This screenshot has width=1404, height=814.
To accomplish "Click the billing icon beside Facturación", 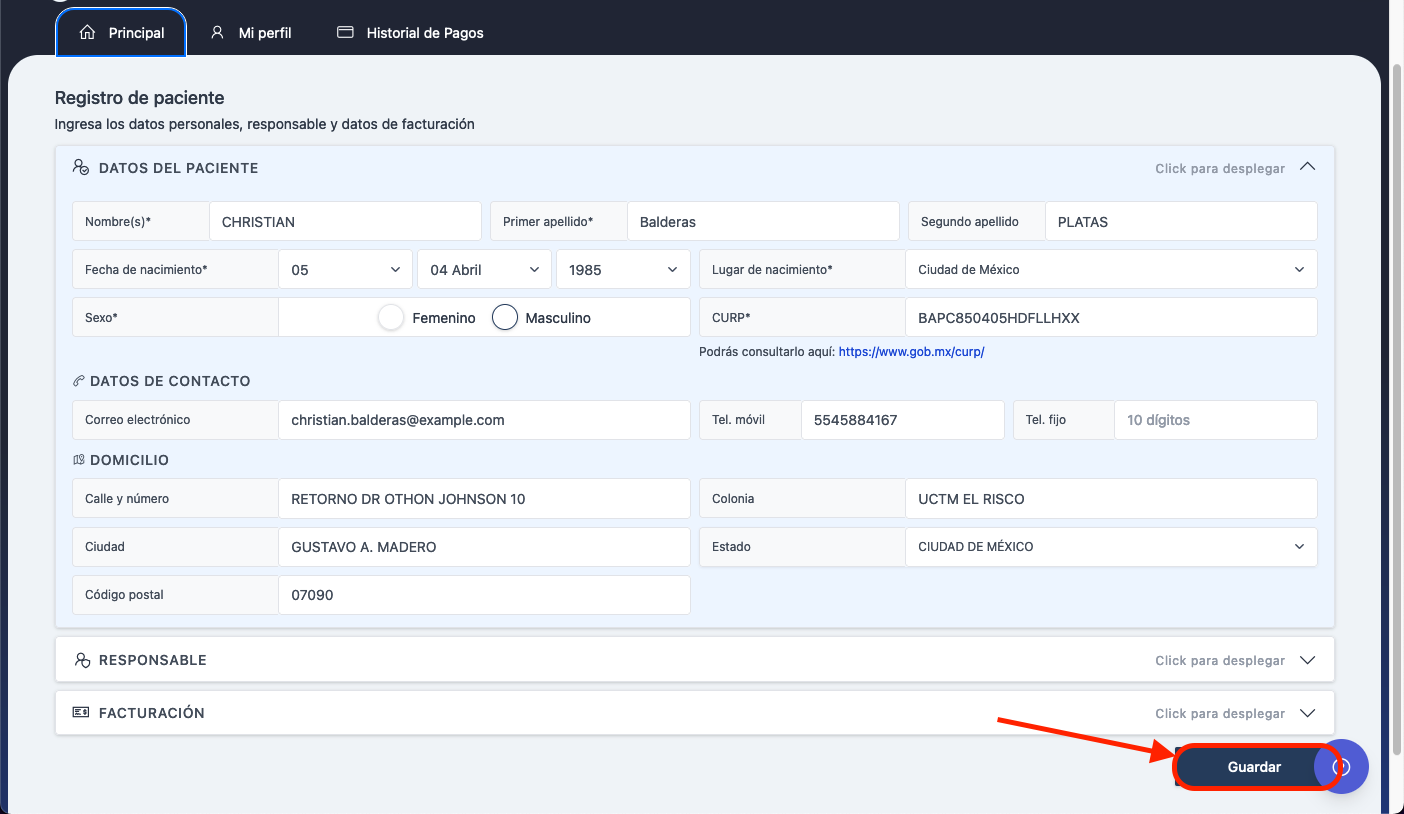I will pos(81,712).
